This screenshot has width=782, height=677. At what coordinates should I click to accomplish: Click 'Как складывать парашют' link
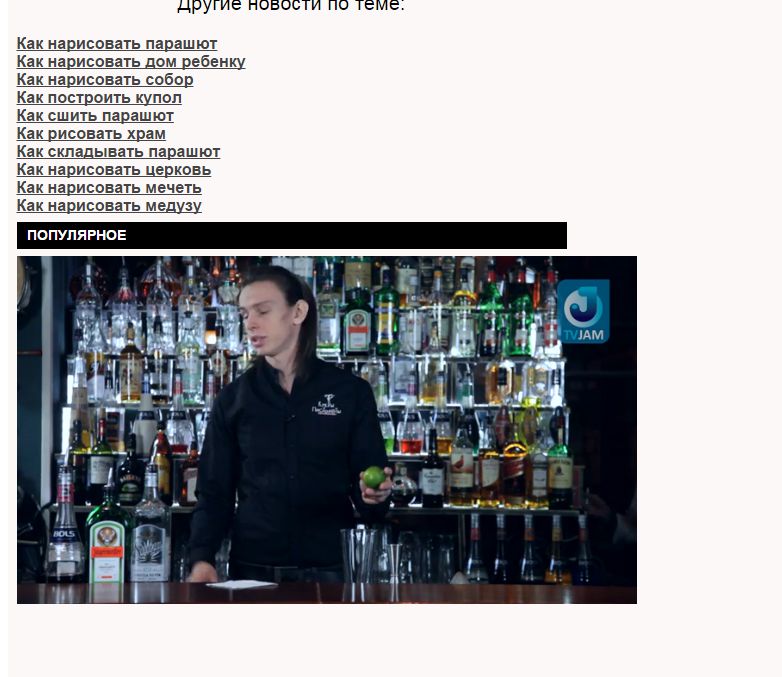(x=118, y=152)
